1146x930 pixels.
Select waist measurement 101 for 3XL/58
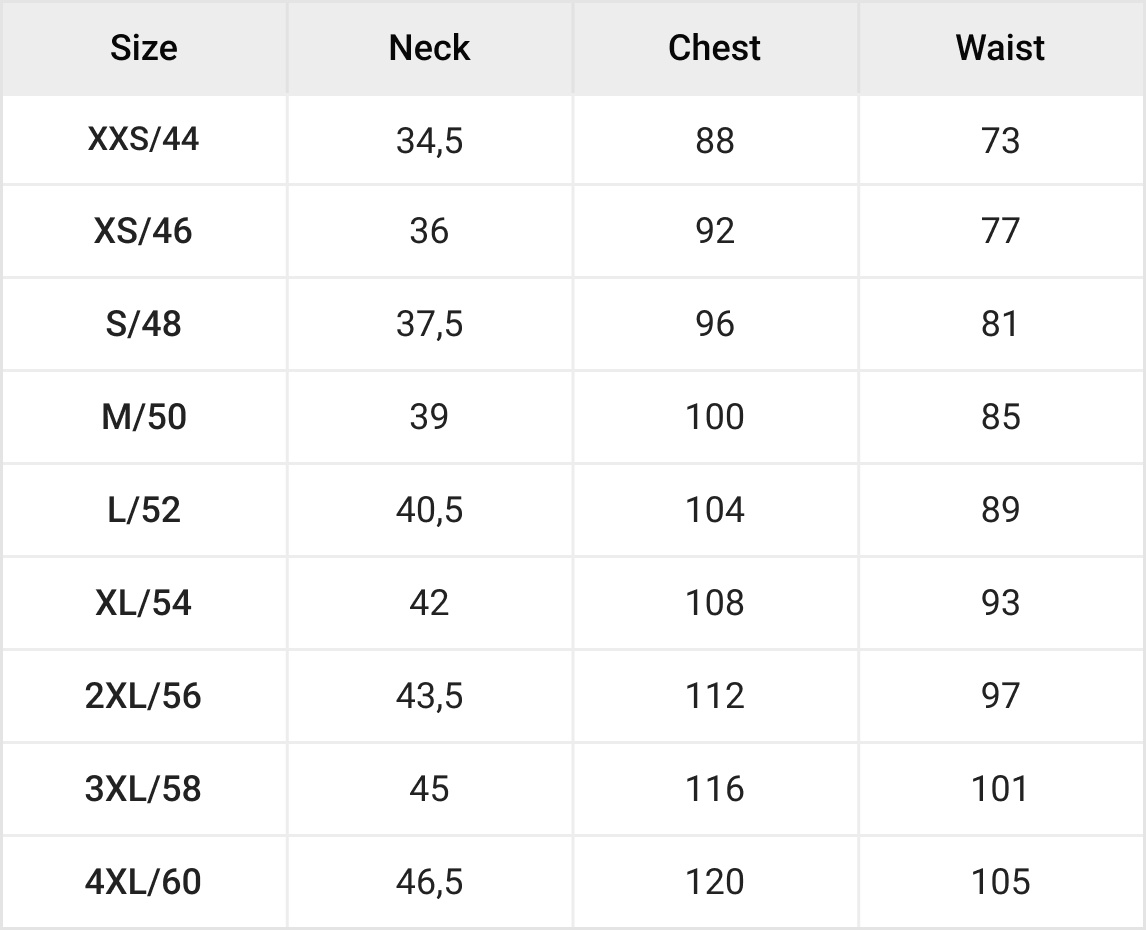pyautogui.click(x=1000, y=789)
